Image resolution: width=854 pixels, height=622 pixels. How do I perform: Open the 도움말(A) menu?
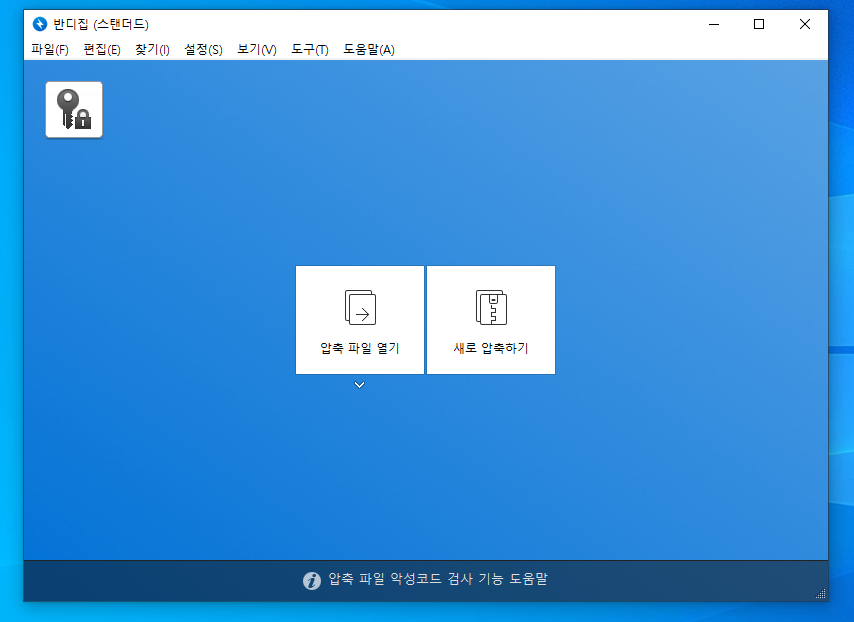tap(369, 50)
